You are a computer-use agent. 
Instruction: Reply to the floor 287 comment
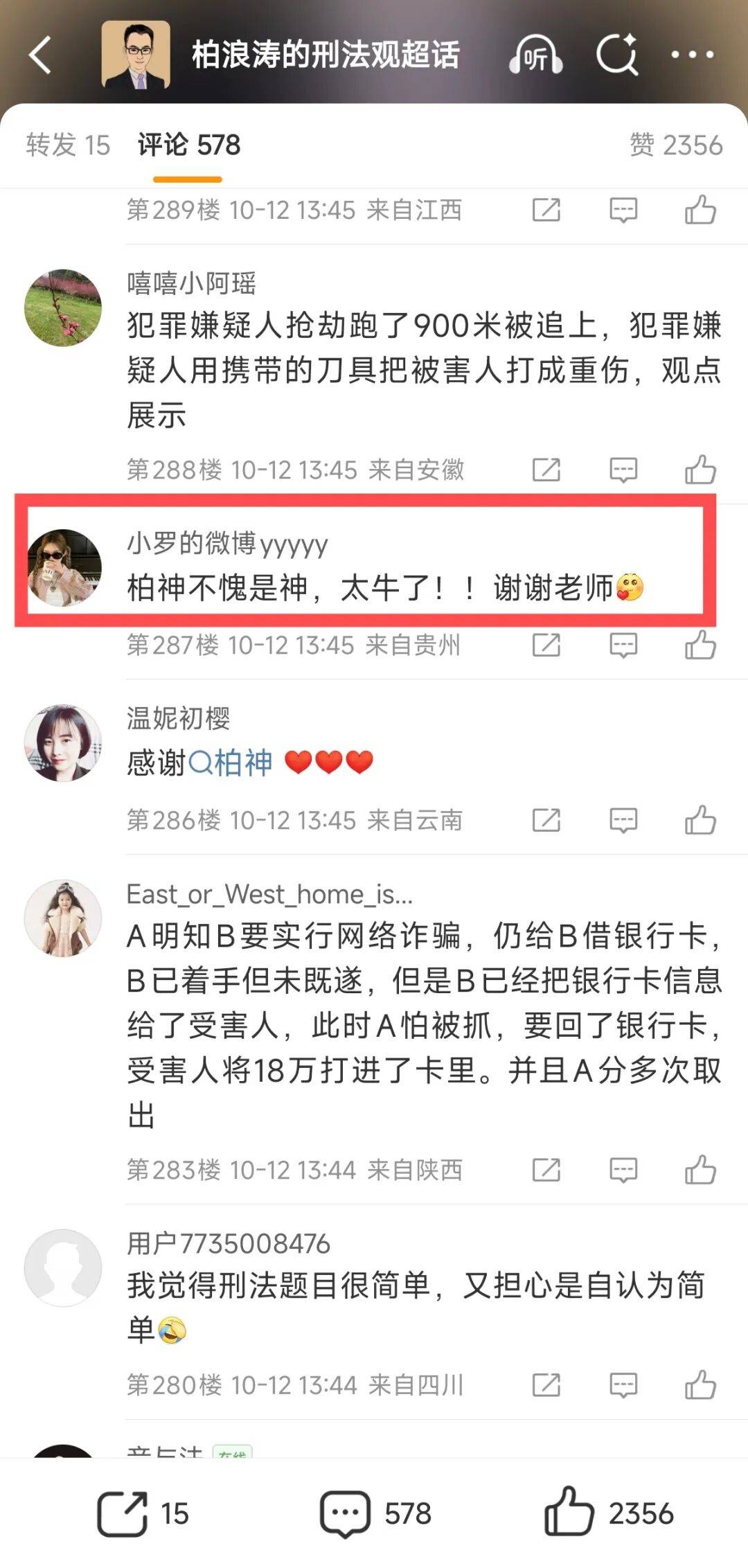point(623,645)
